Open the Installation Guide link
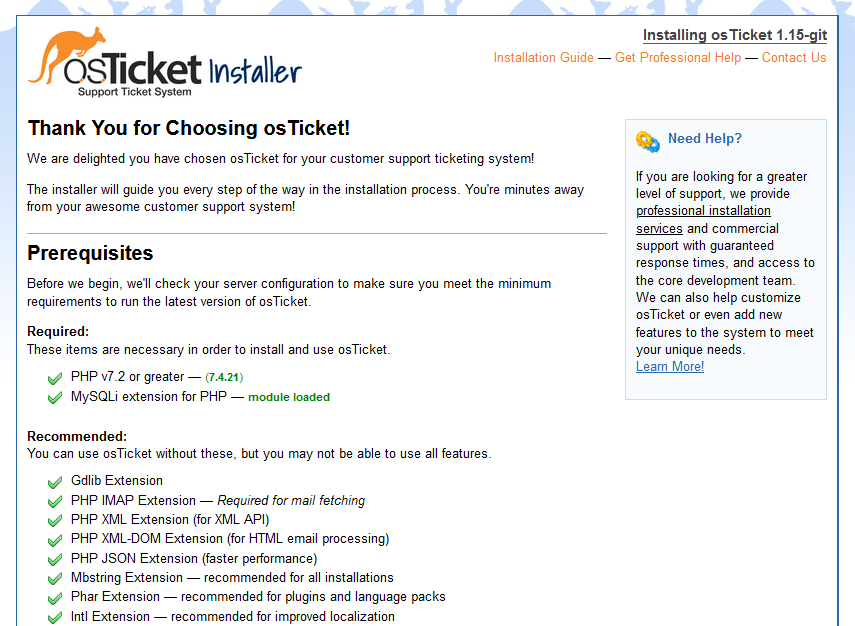 click(x=543, y=58)
